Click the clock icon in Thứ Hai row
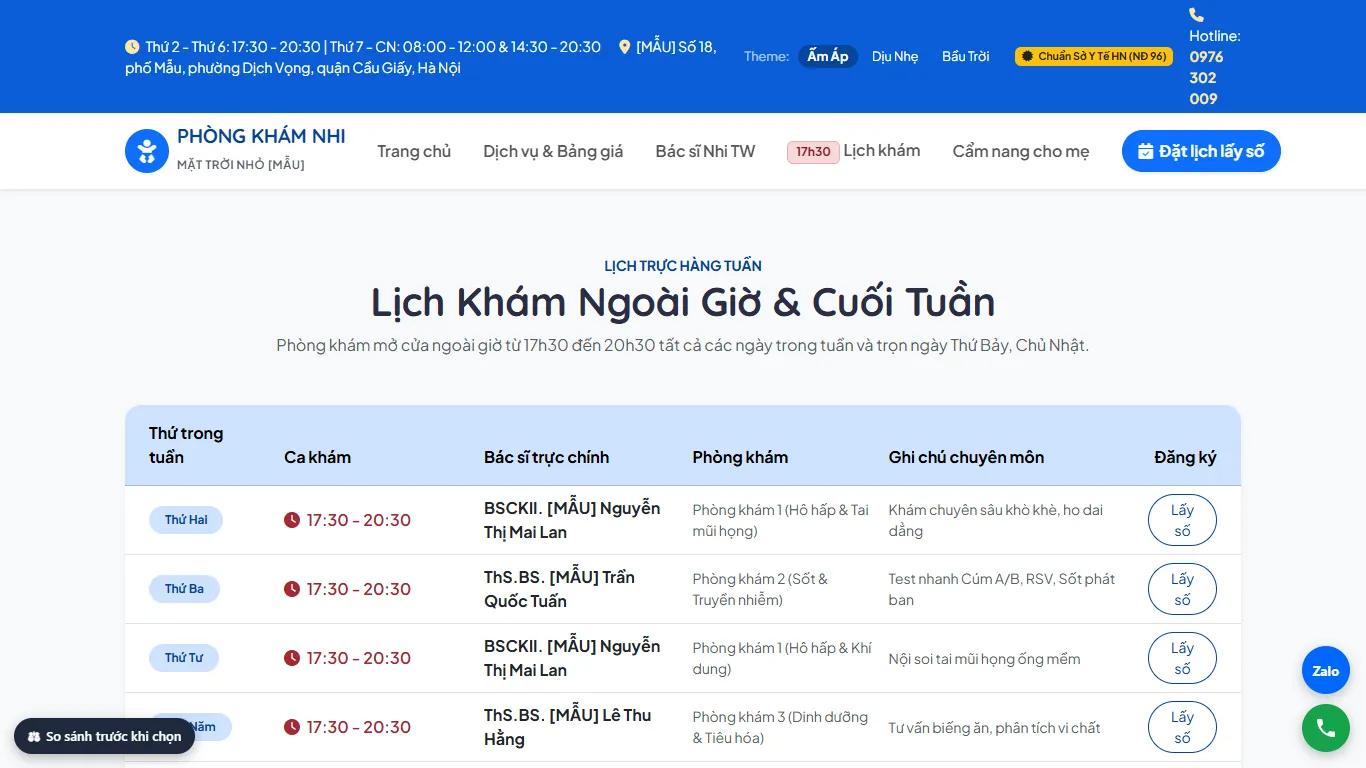 [292, 520]
